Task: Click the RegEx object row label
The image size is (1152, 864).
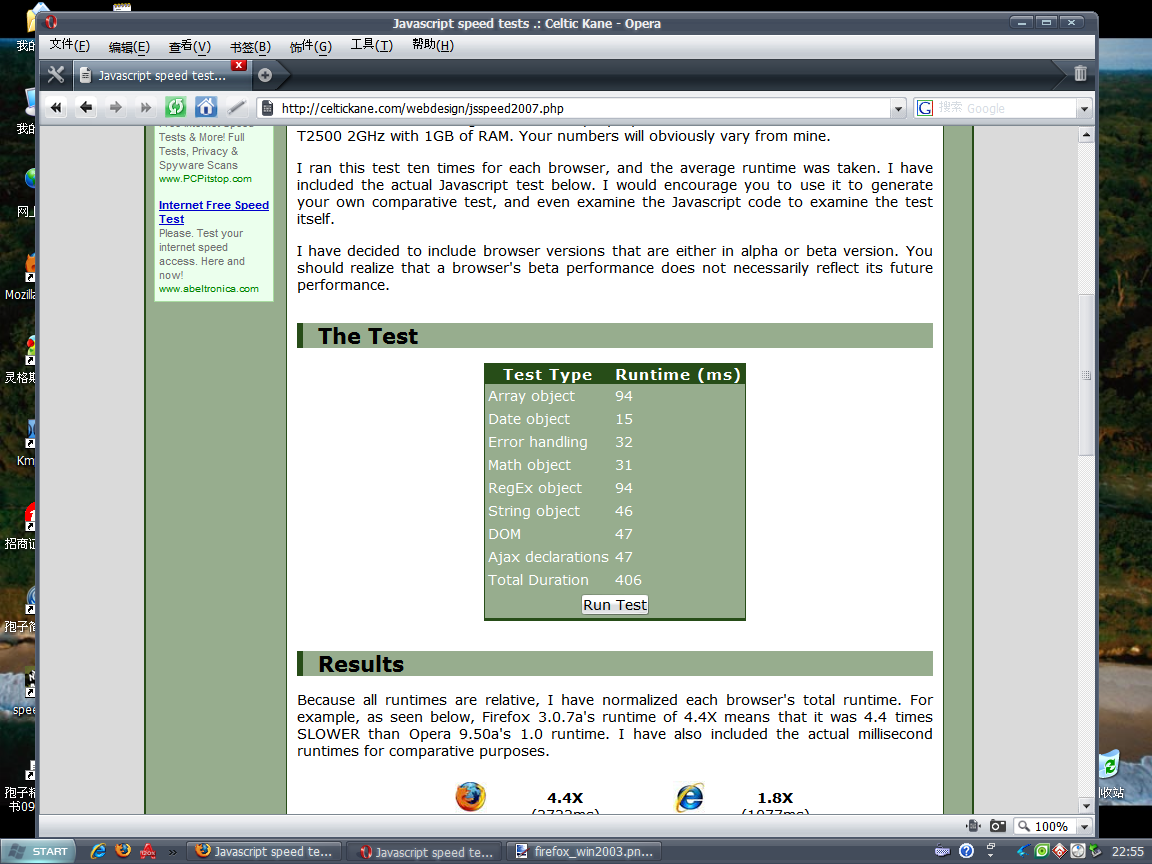Action: point(535,488)
